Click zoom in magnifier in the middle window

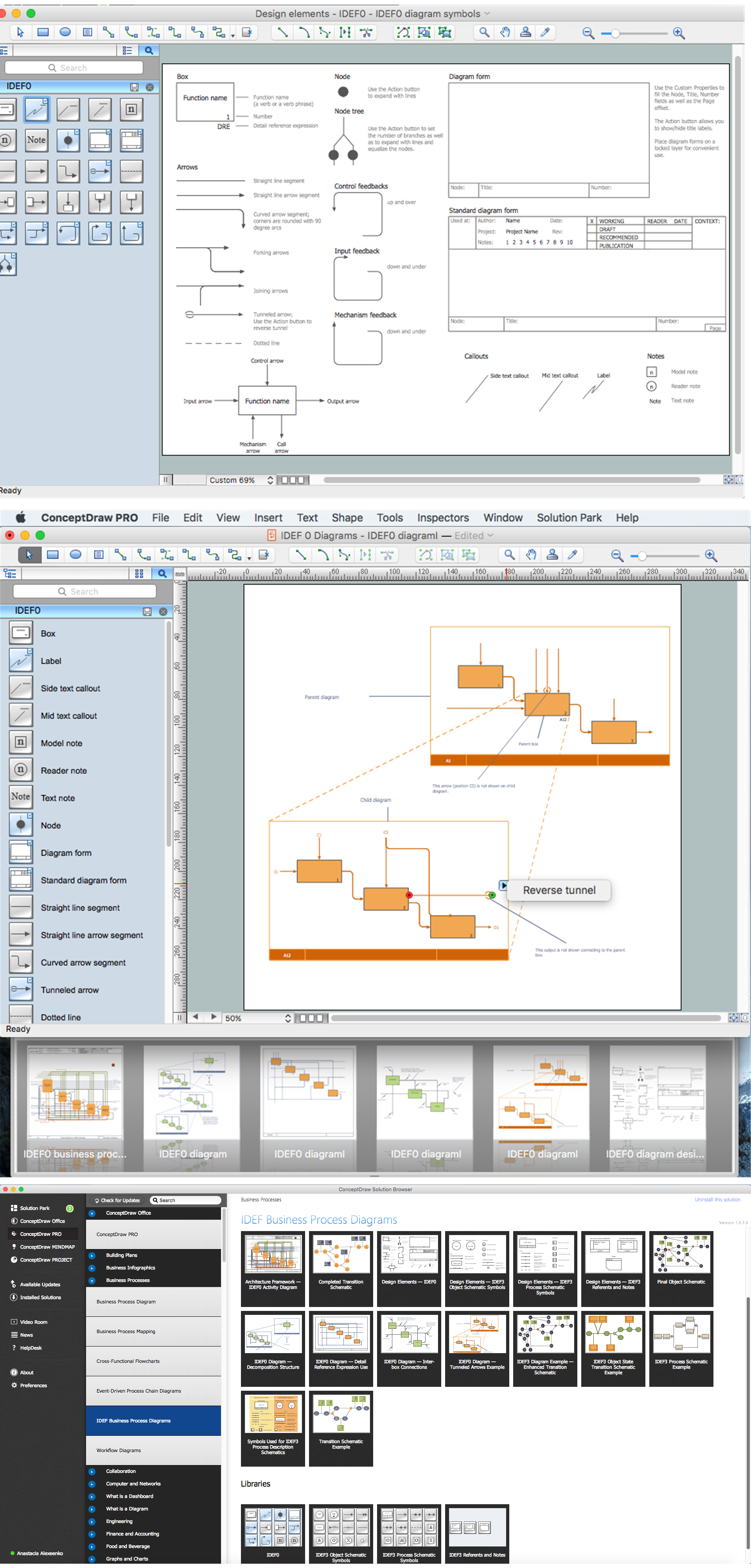point(710,555)
